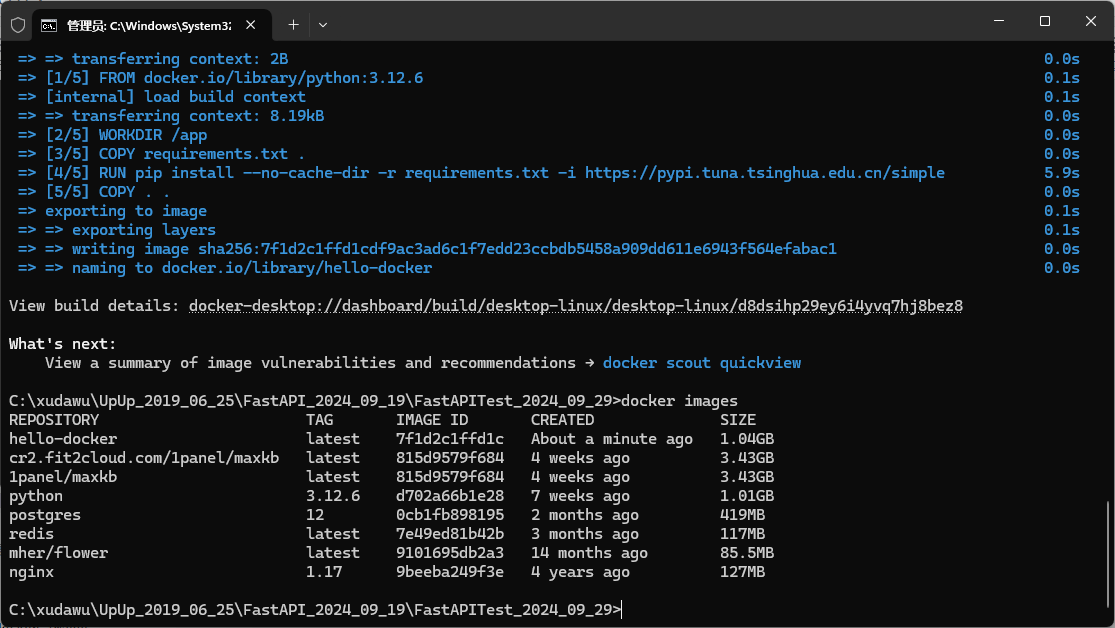Open the docker-desktop build details link

(575, 306)
